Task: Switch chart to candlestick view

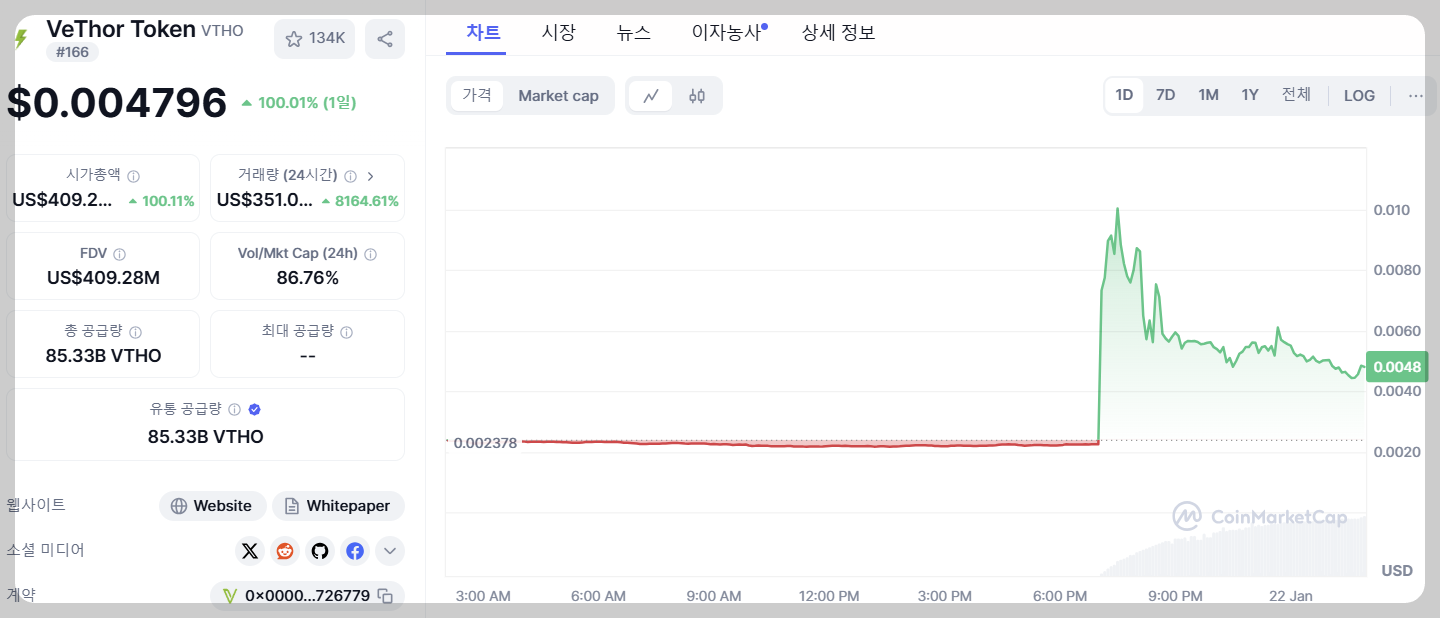Action: tap(697, 95)
